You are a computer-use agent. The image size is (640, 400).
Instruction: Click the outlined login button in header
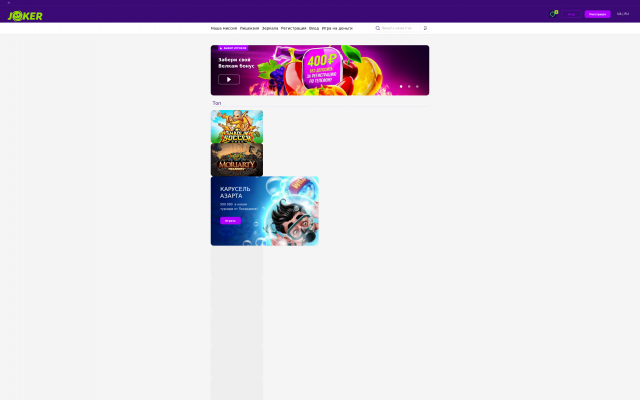click(571, 14)
